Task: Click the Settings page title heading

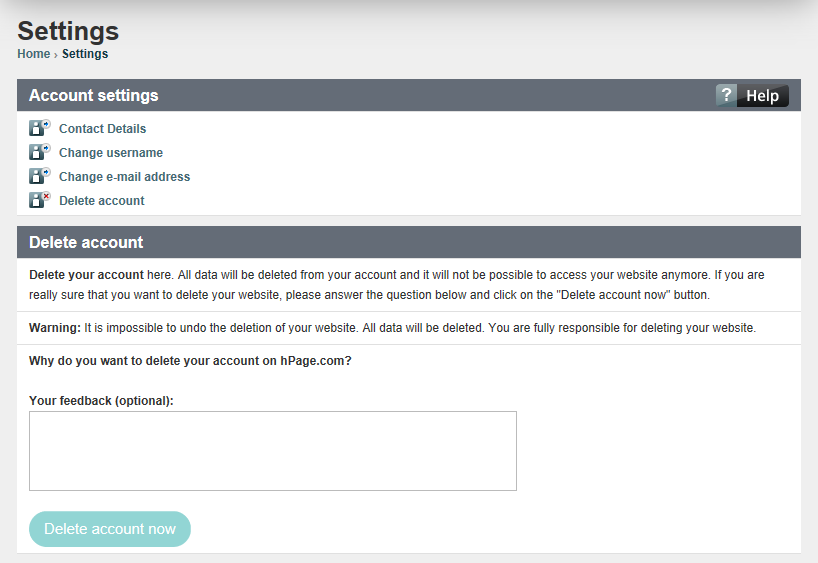Action: point(68,31)
